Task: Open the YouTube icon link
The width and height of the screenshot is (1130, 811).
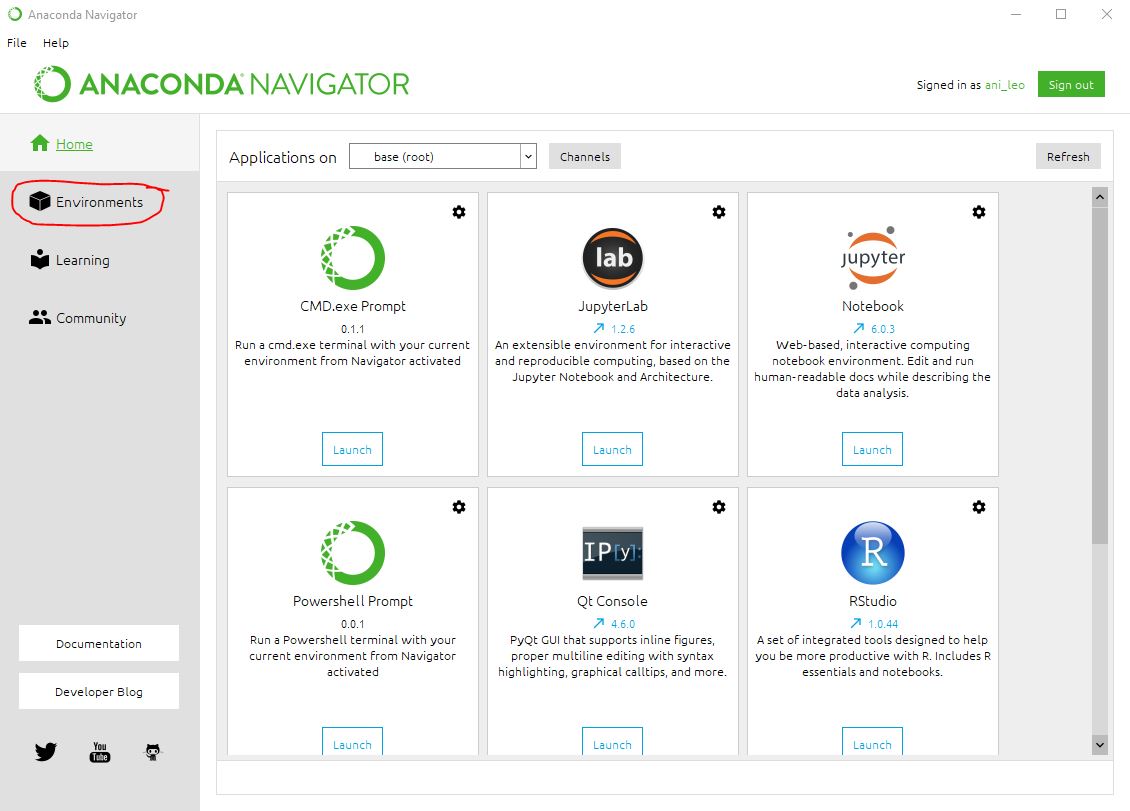Action: pos(99,752)
